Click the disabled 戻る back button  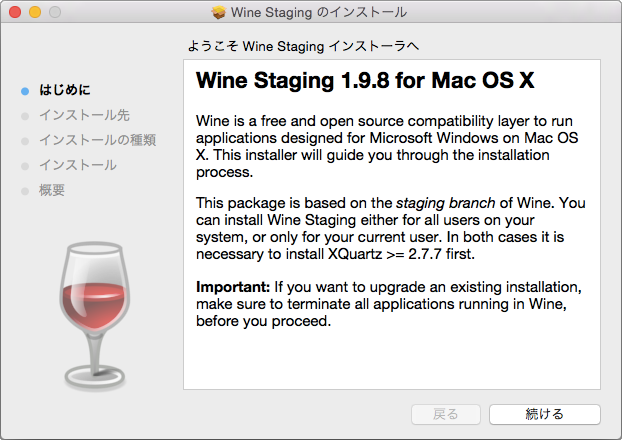click(x=446, y=414)
